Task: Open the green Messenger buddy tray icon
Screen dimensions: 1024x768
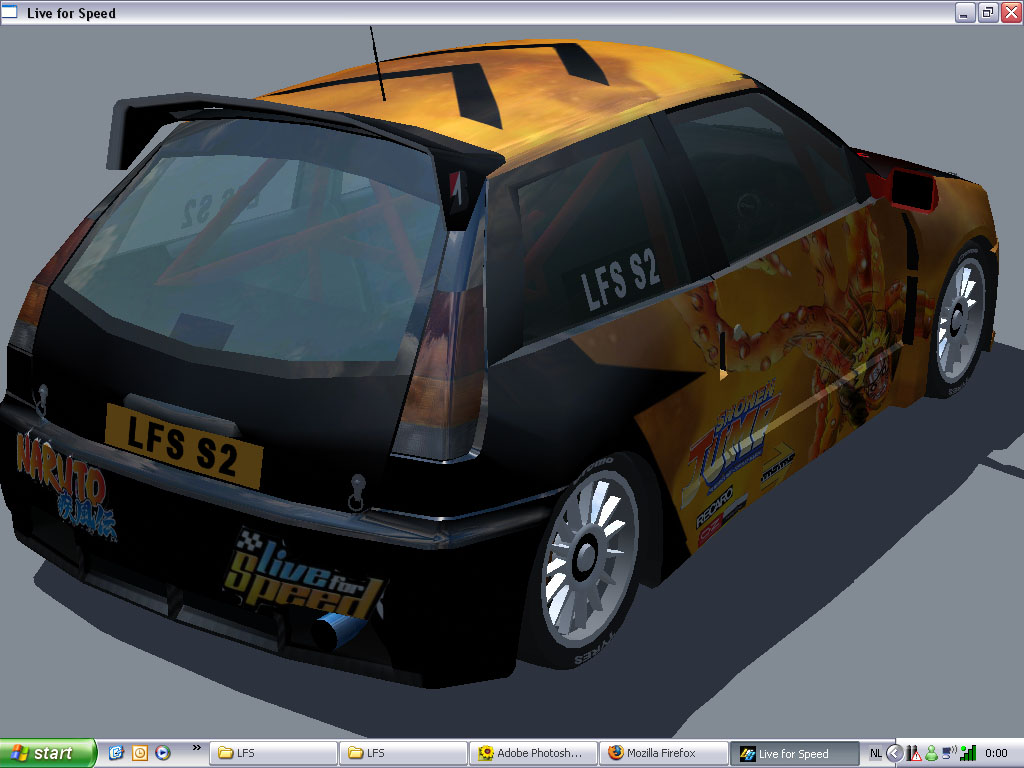Action: pyautogui.click(x=931, y=754)
